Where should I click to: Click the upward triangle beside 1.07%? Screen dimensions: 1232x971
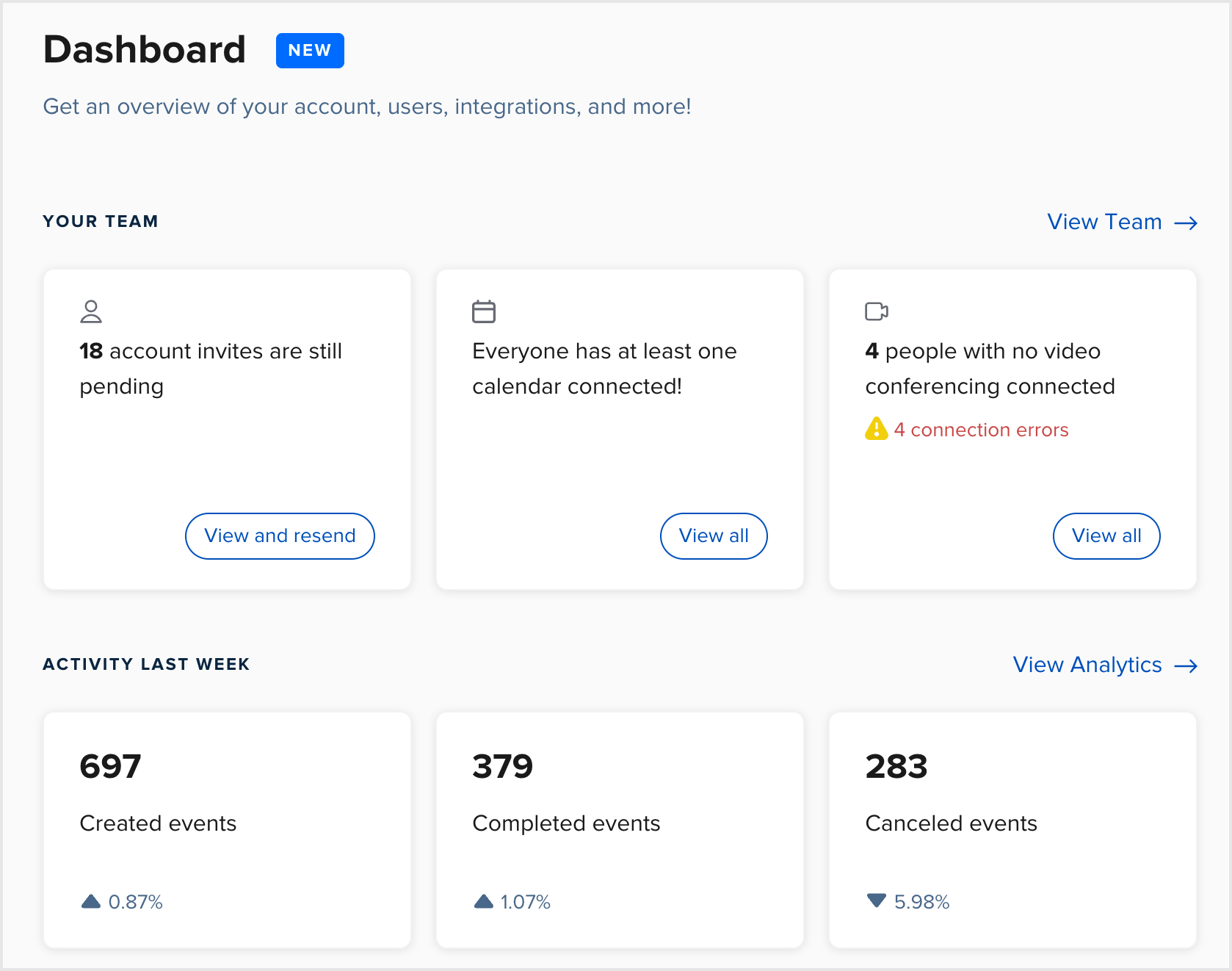(x=484, y=902)
